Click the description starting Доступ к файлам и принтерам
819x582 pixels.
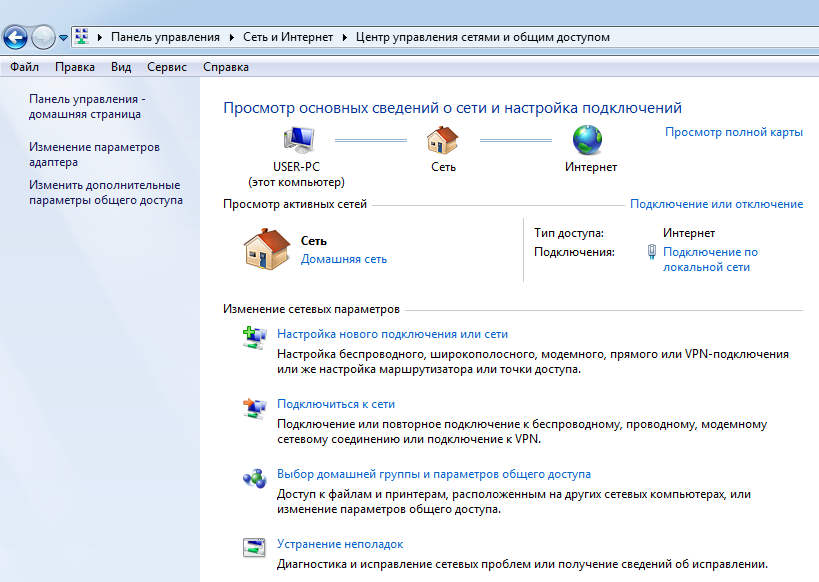tap(514, 502)
